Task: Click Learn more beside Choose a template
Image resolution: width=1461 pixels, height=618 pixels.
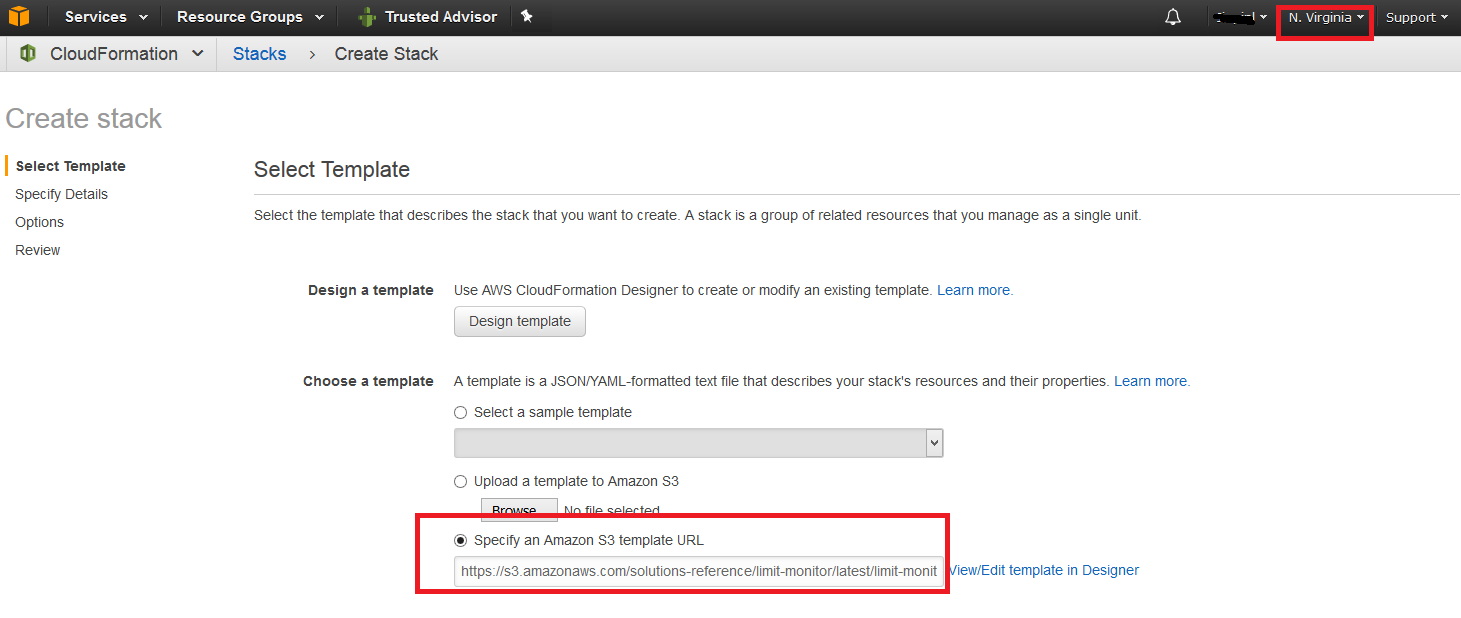Action: pyautogui.click(x=1152, y=381)
